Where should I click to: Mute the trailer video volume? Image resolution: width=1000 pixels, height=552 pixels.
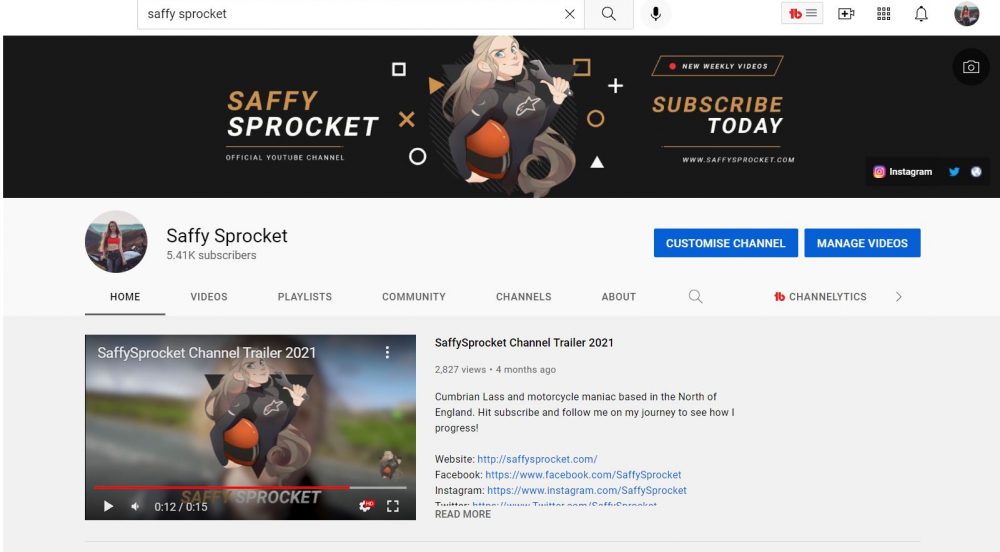tap(135, 506)
